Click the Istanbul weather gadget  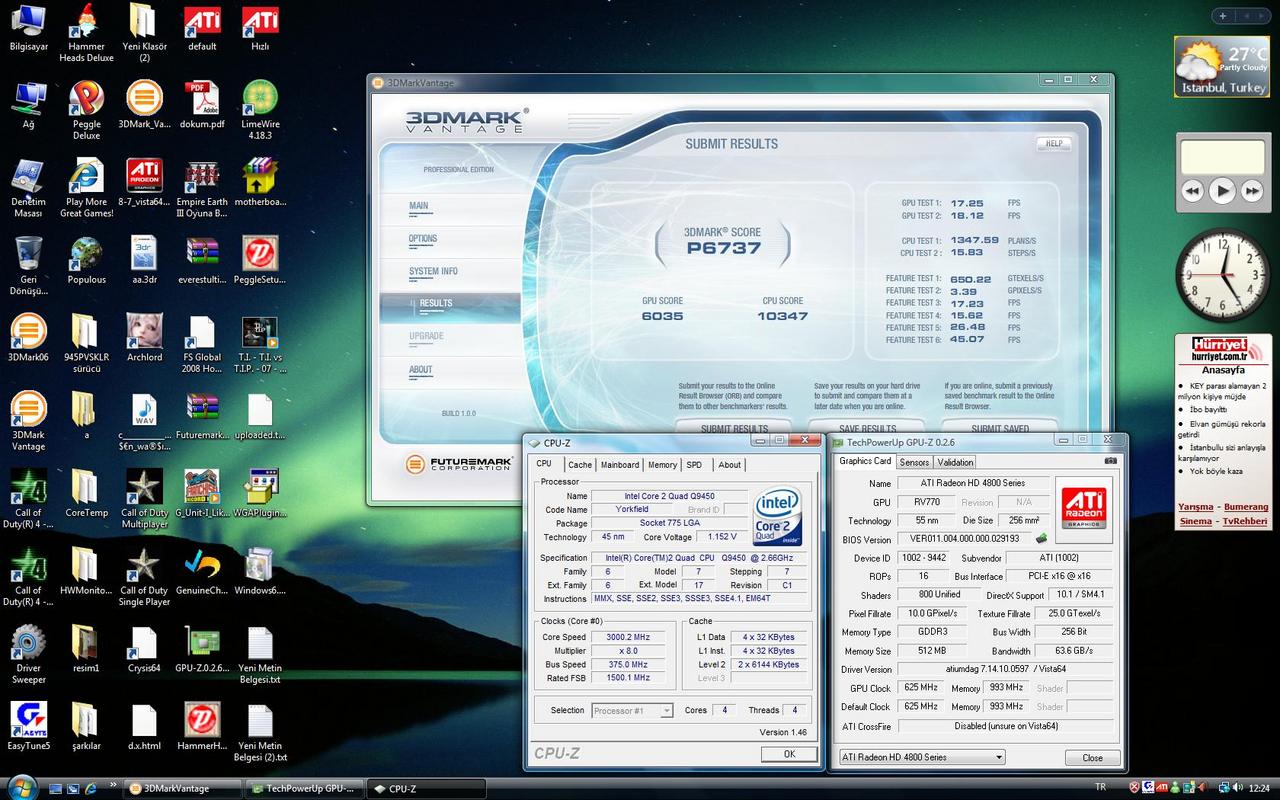(1222, 67)
